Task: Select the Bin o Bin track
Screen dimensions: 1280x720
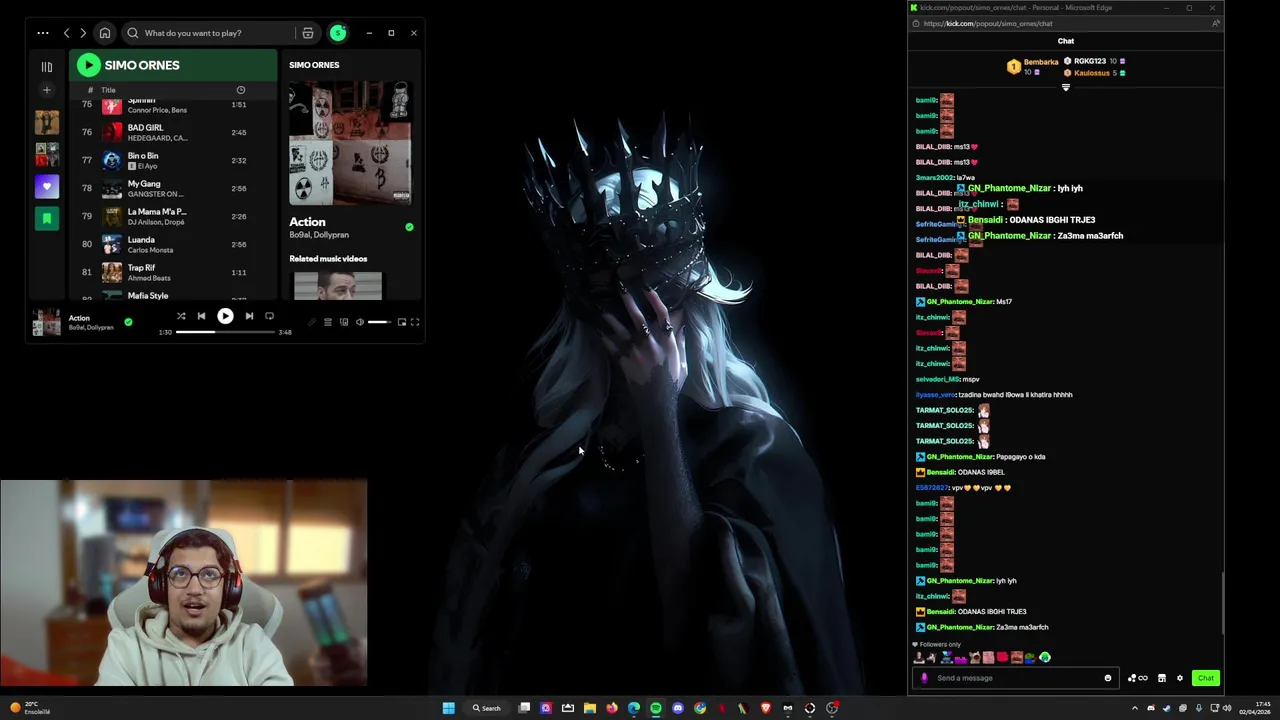Action: click(172, 160)
